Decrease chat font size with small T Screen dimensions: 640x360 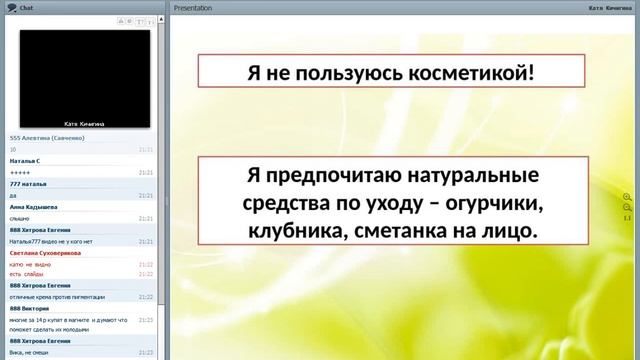coord(150,22)
